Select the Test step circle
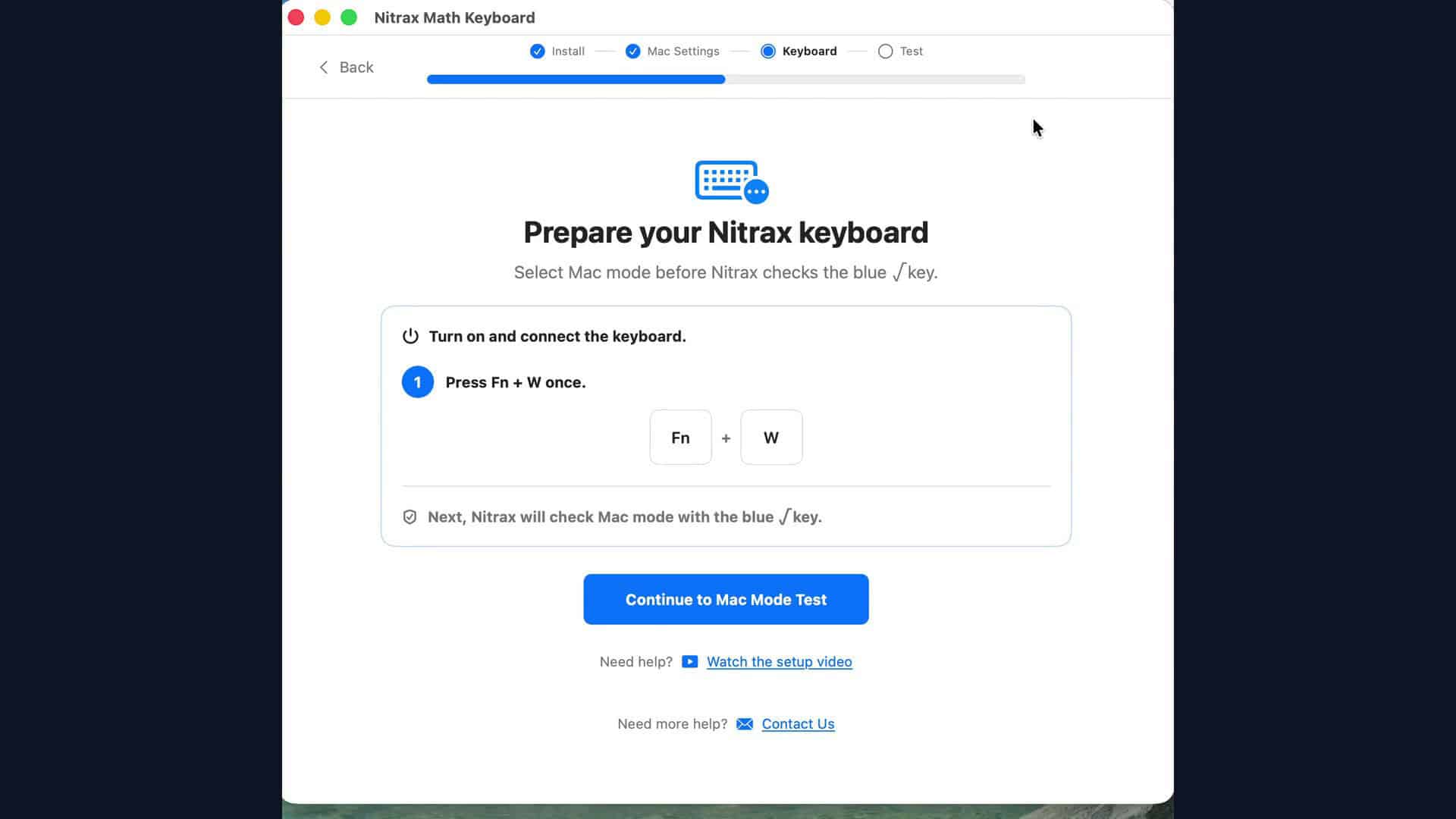The image size is (1456, 819). pos(885,52)
